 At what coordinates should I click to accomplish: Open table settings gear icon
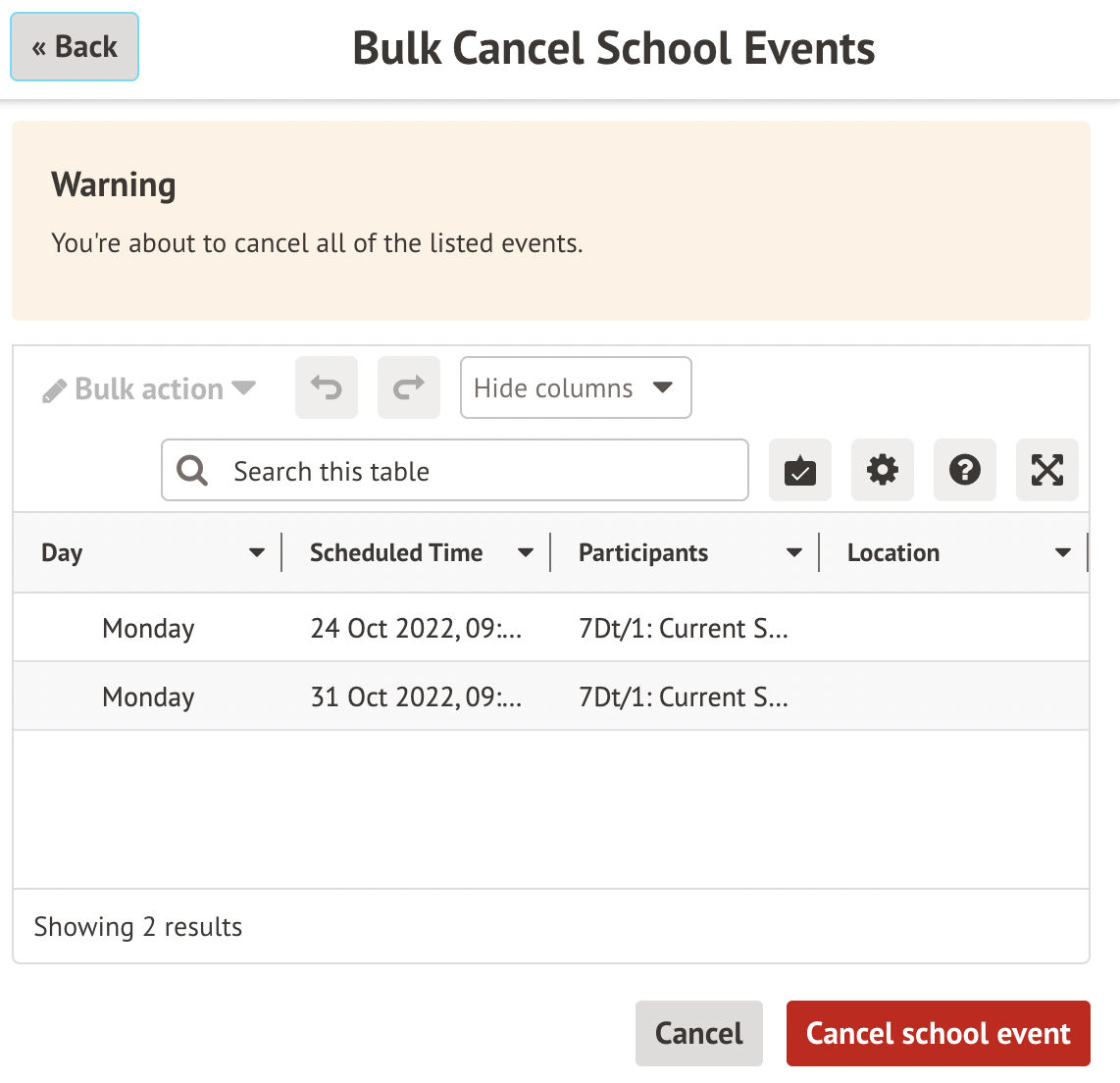883,471
